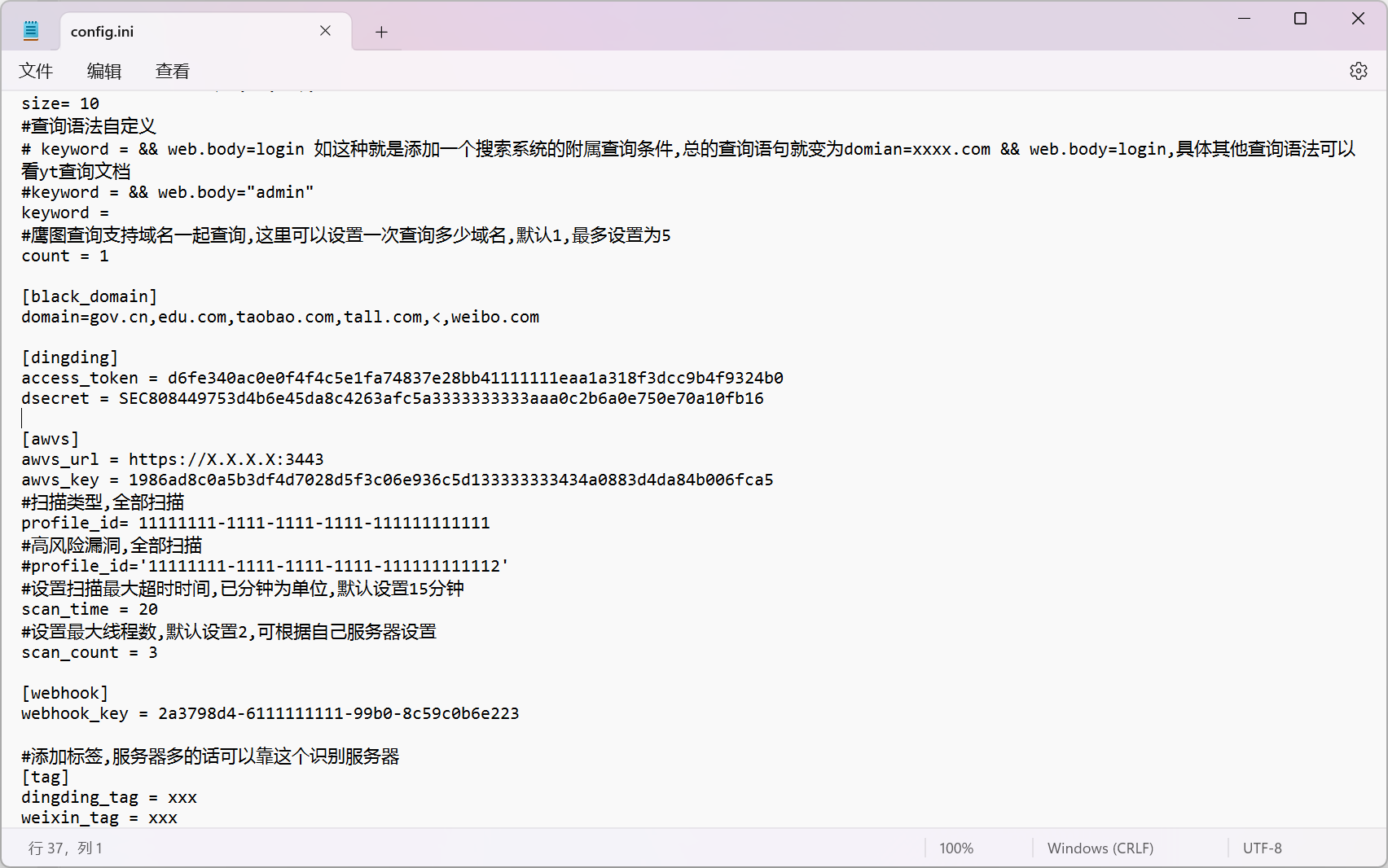The height and width of the screenshot is (868, 1388).
Task: Click the dsecret line
Action: pos(393,398)
